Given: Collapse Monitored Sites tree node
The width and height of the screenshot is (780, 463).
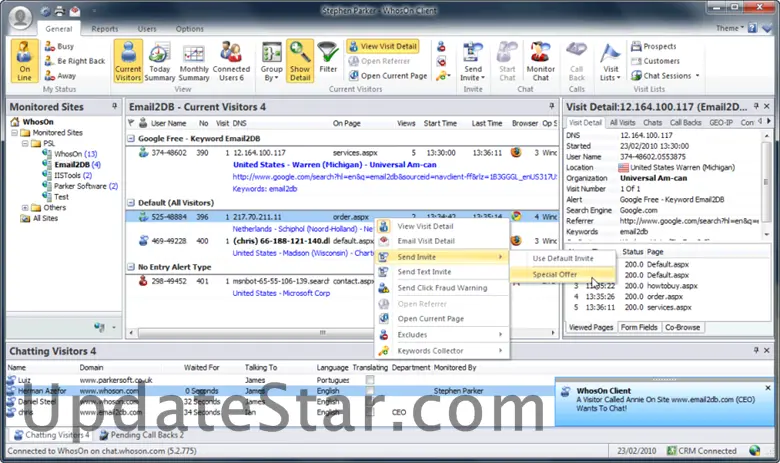Looking at the screenshot, I should (14, 133).
